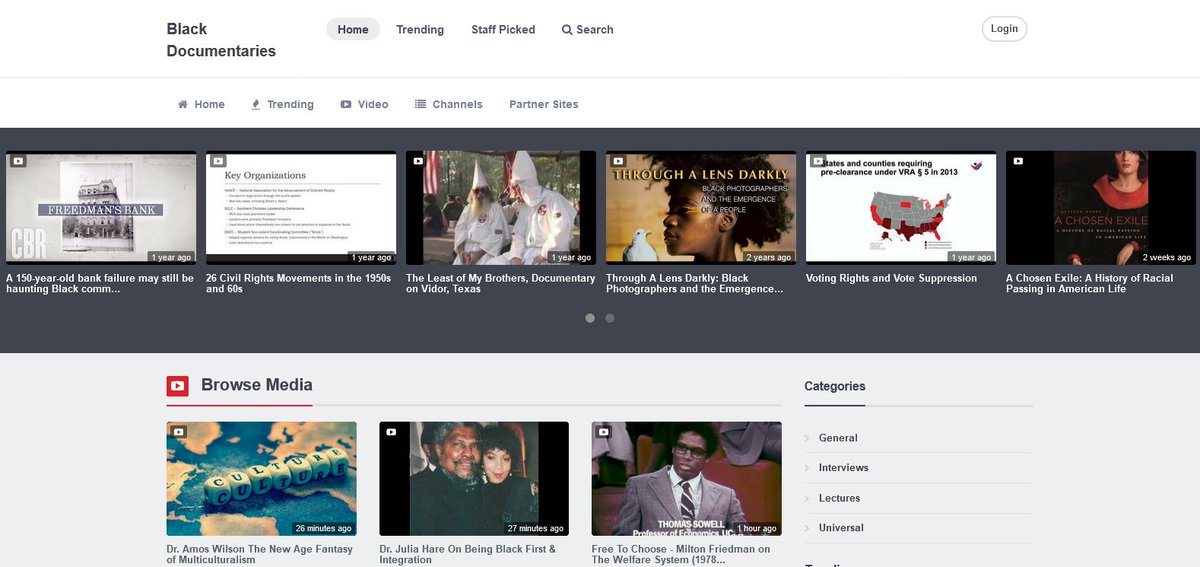Click video badge icon on Through A Lens Darkly thumbnail
Screen dimensions: 1200x567
618,161
